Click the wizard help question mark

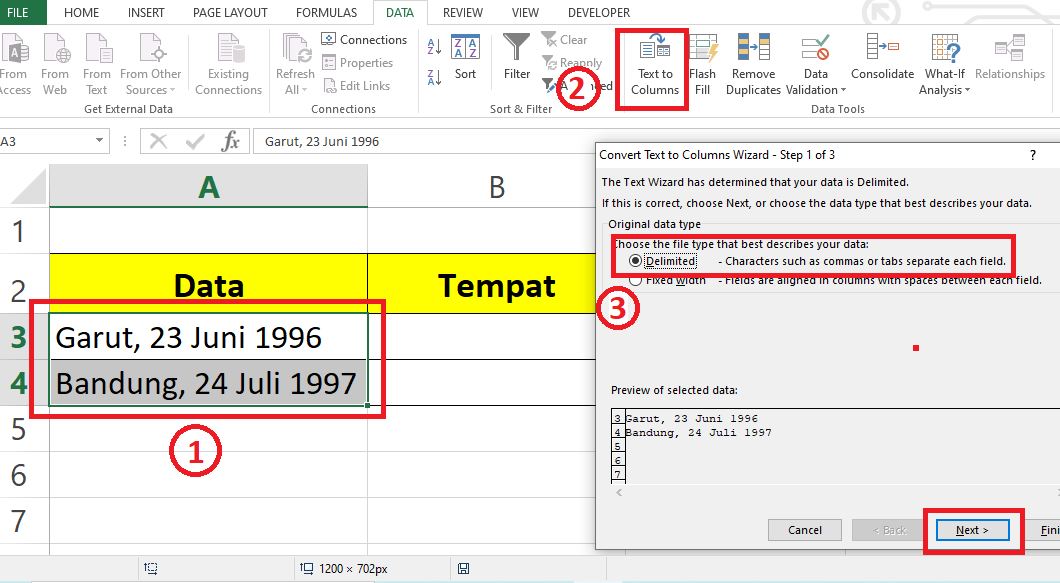tap(1032, 155)
